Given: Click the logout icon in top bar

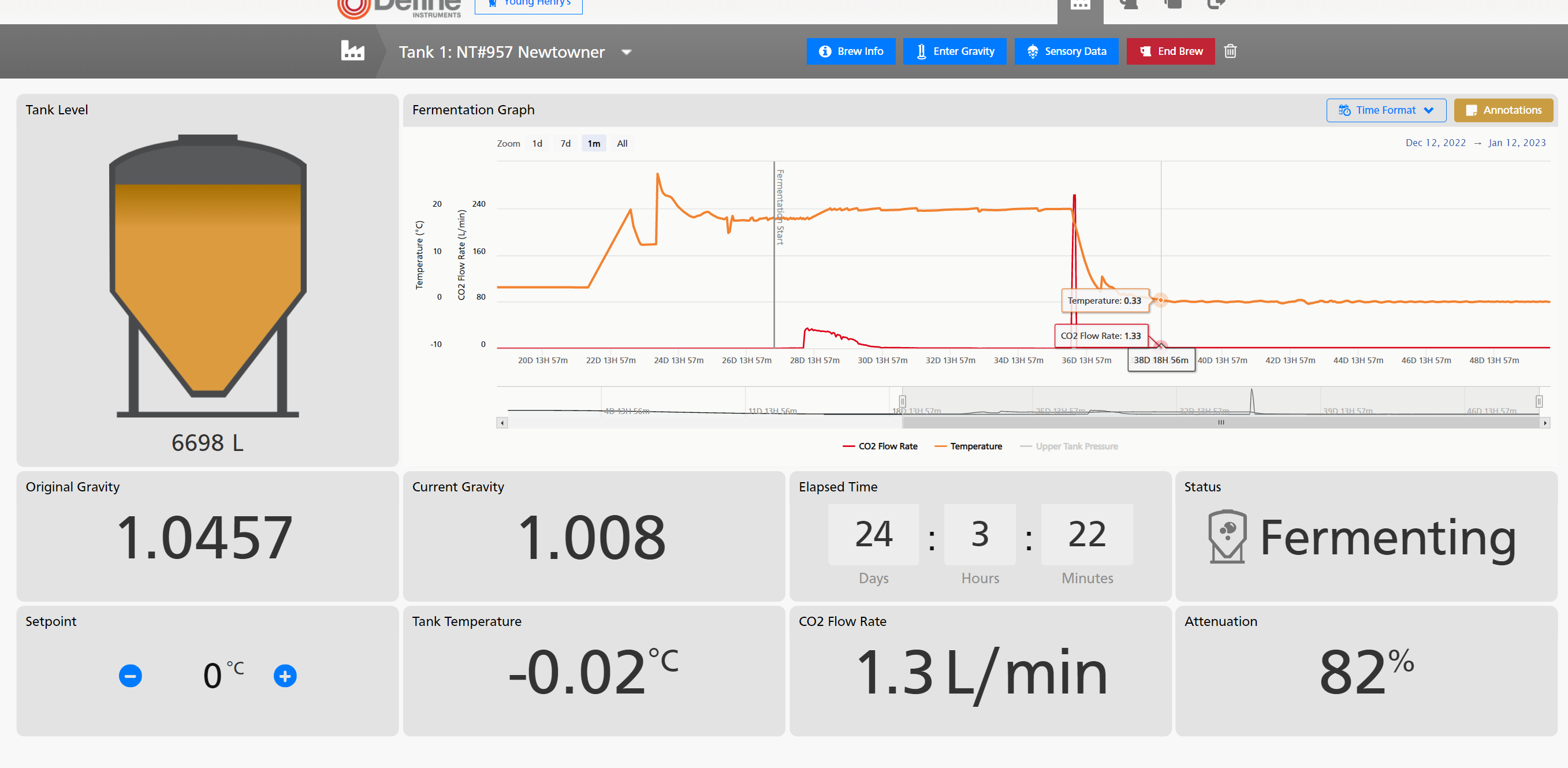Looking at the screenshot, I should [1216, 5].
